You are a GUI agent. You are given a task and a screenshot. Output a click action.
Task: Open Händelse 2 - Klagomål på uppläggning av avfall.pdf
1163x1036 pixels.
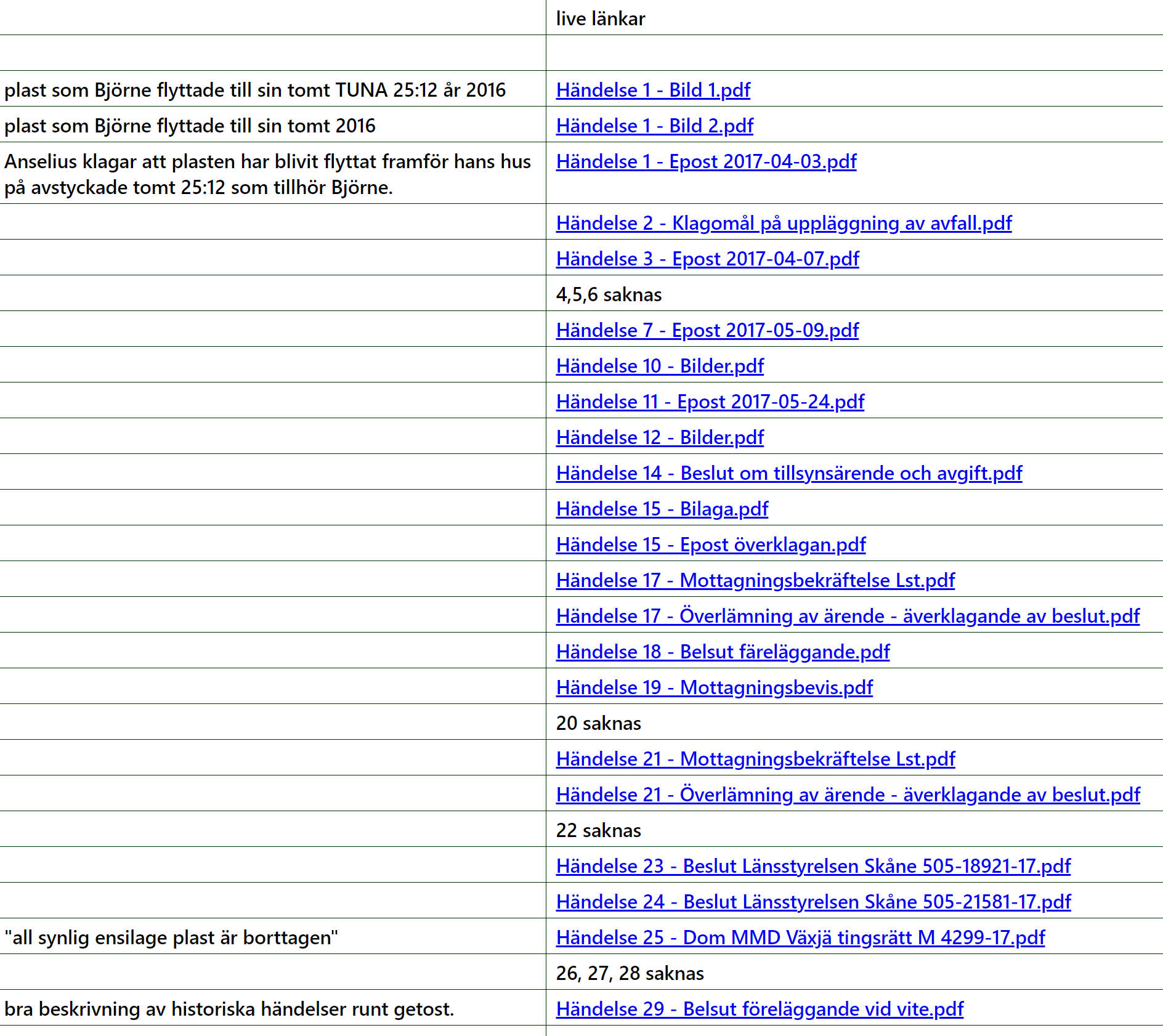[x=784, y=223]
